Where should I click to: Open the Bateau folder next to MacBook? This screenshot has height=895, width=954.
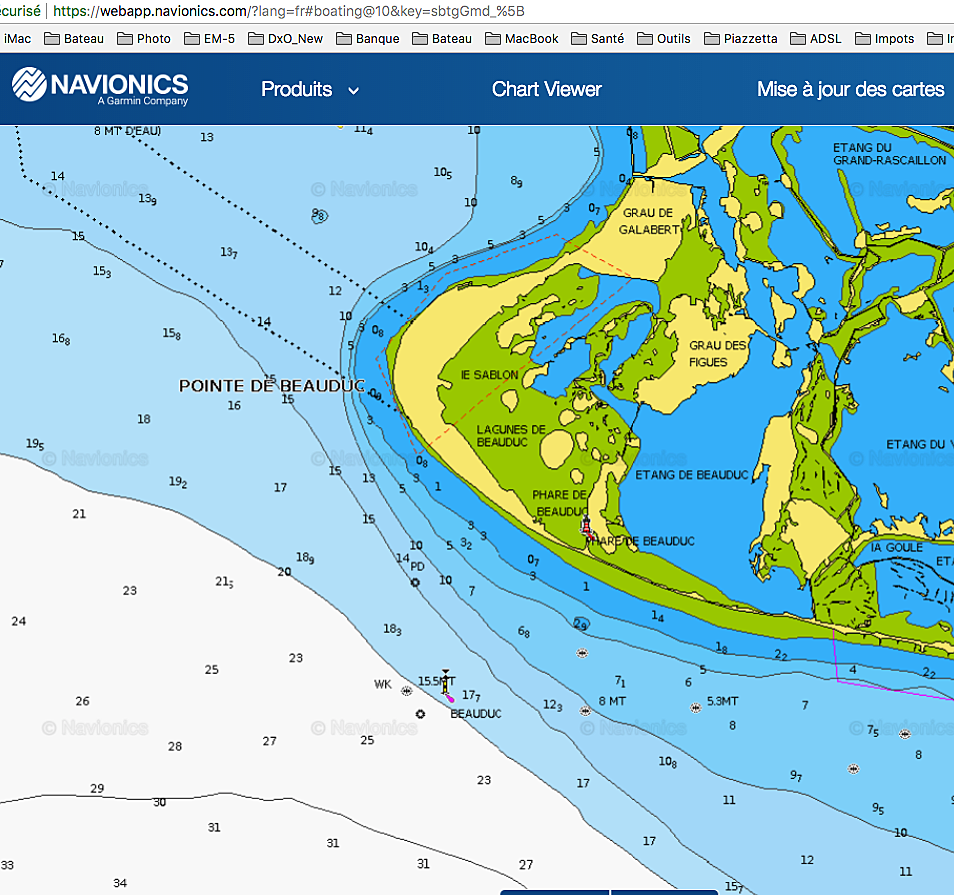(442, 38)
